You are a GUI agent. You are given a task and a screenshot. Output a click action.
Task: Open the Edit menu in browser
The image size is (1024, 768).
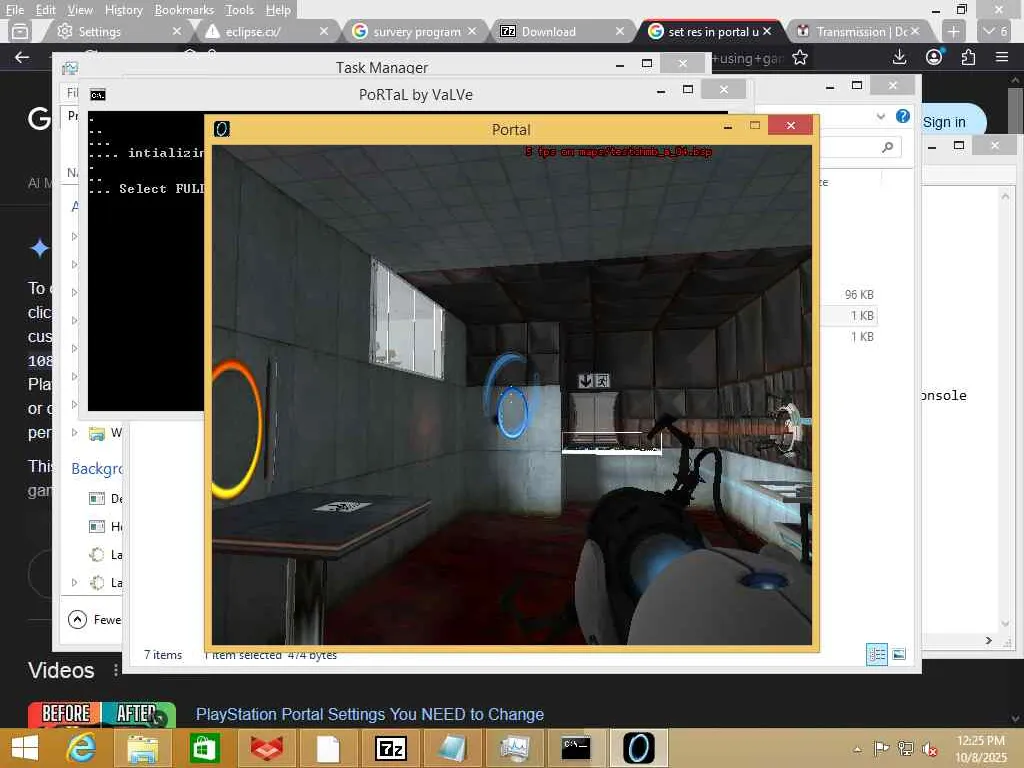[x=45, y=10]
